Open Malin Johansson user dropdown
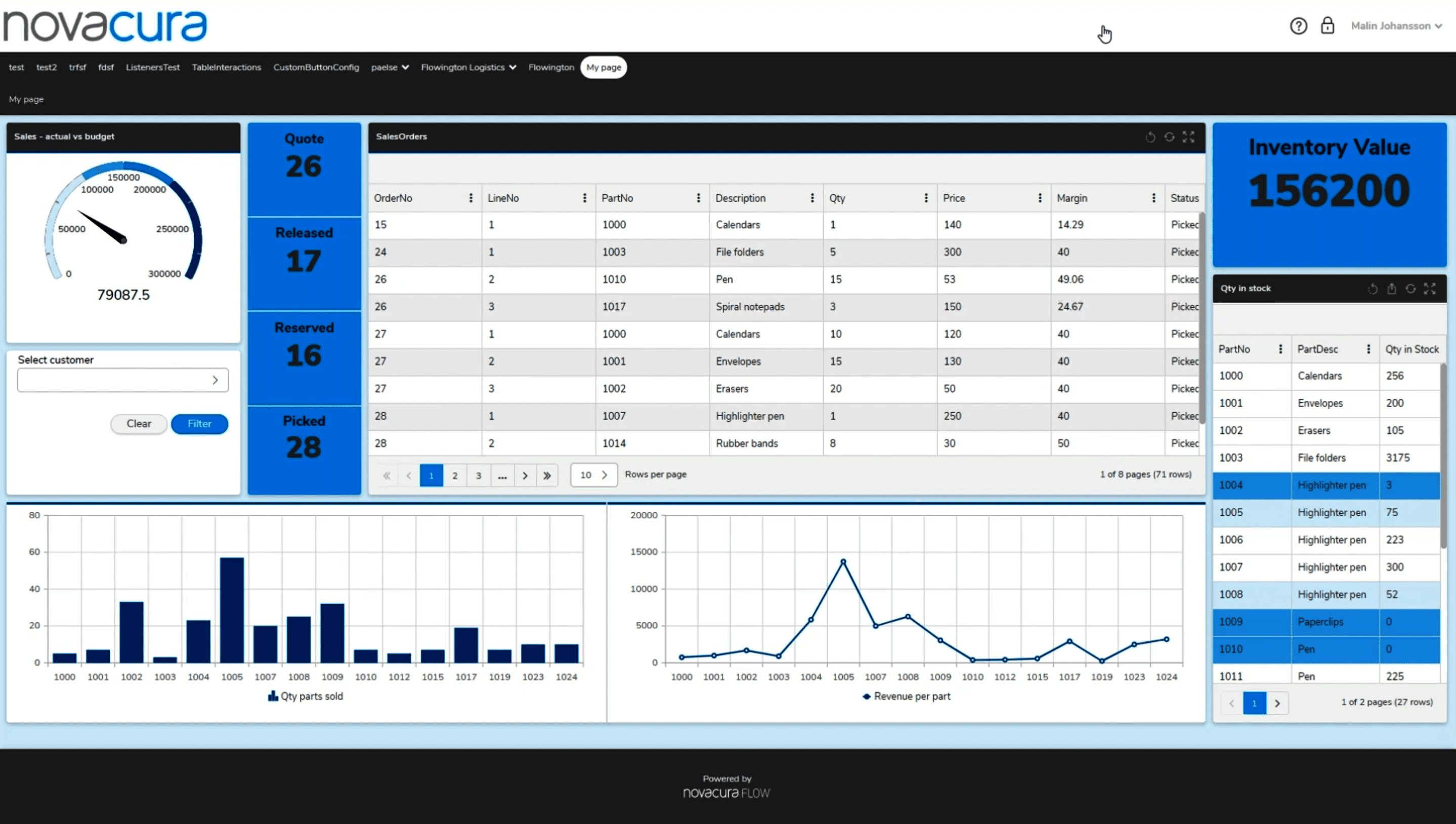The height and width of the screenshot is (824, 1456). [x=1396, y=26]
